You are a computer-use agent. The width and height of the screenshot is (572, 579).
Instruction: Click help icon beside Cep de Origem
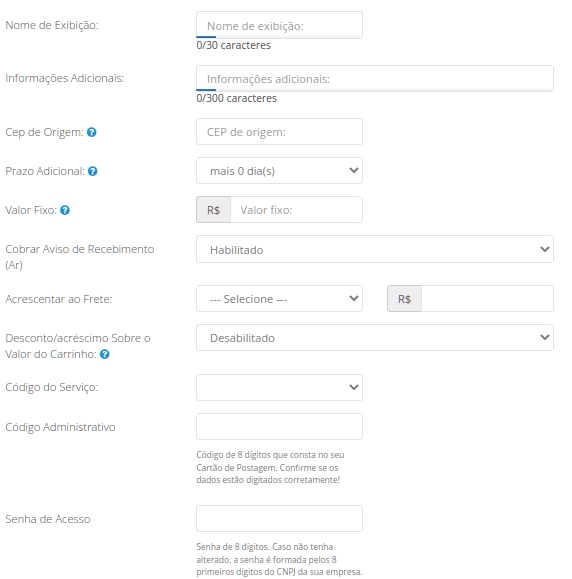[x=92, y=132]
